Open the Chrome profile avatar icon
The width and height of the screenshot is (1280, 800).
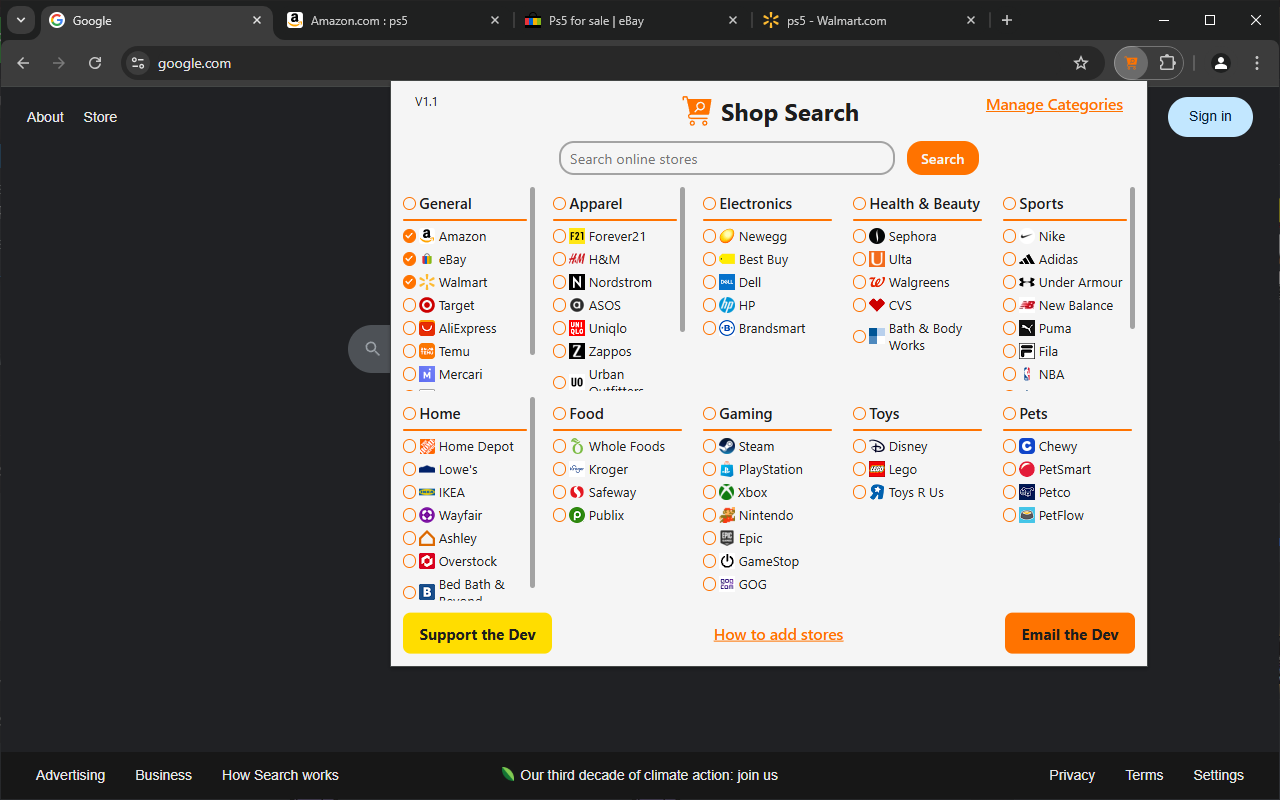click(1221, 63)
